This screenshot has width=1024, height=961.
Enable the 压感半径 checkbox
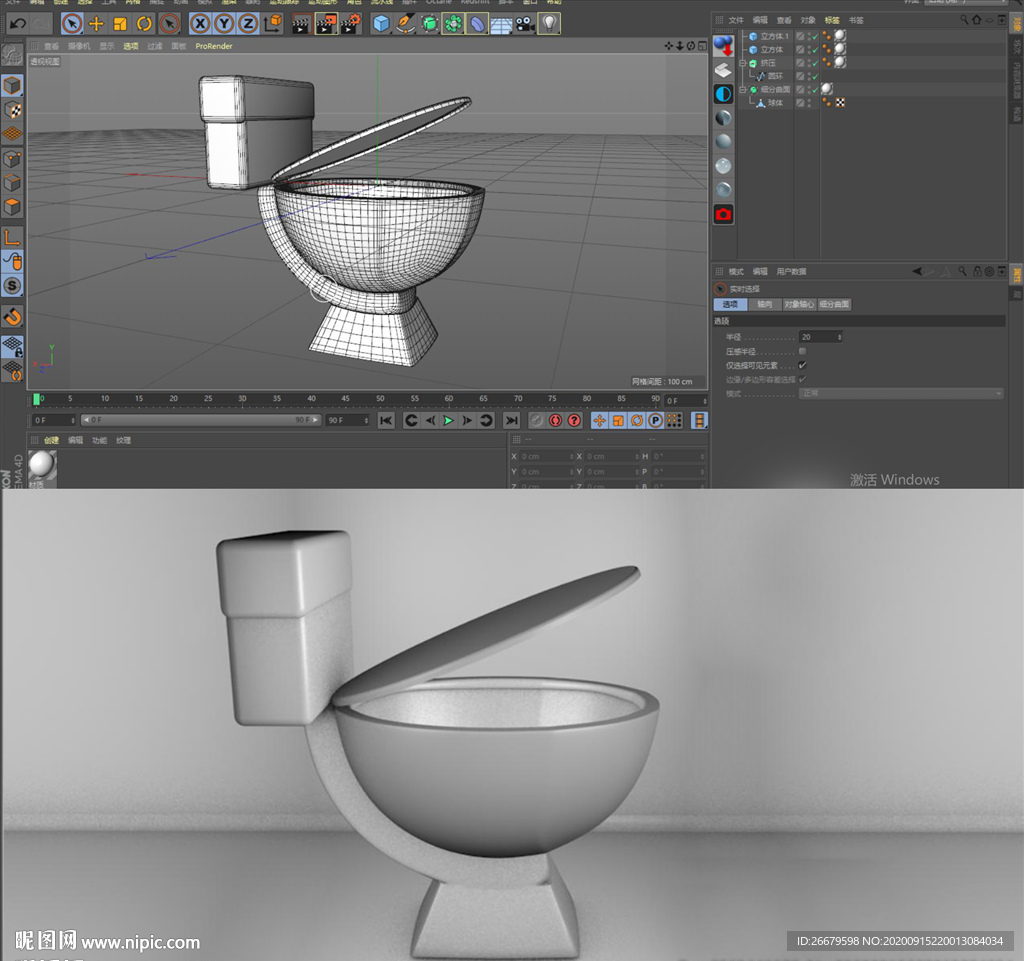click(x=802, y=352)
